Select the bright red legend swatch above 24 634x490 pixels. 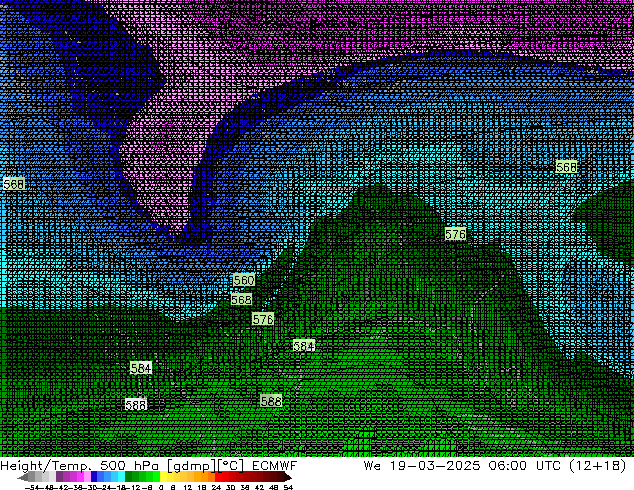click(x=218, y=476)
